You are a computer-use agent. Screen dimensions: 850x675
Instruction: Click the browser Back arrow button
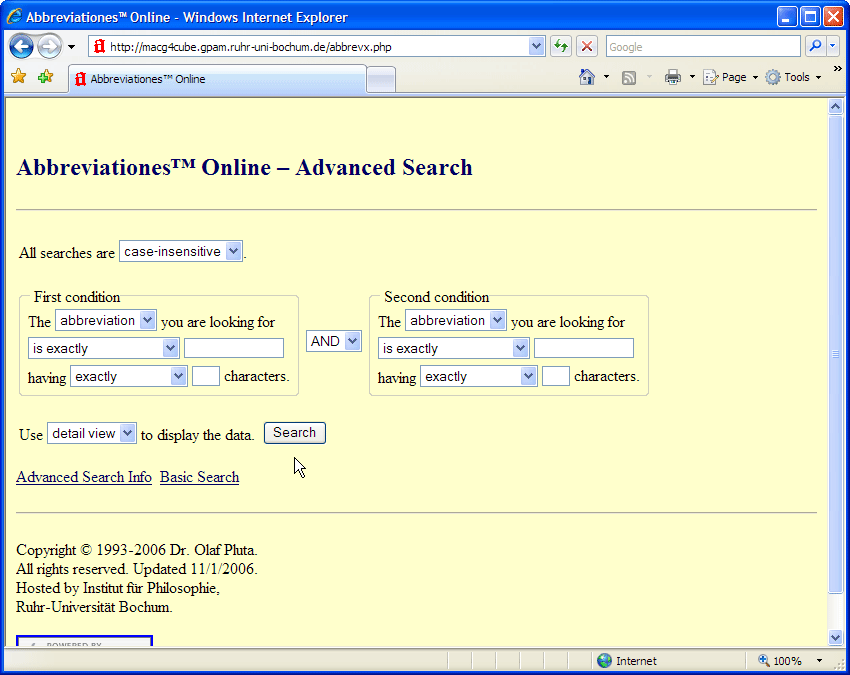pyautogui.click(x=22, y=47)
